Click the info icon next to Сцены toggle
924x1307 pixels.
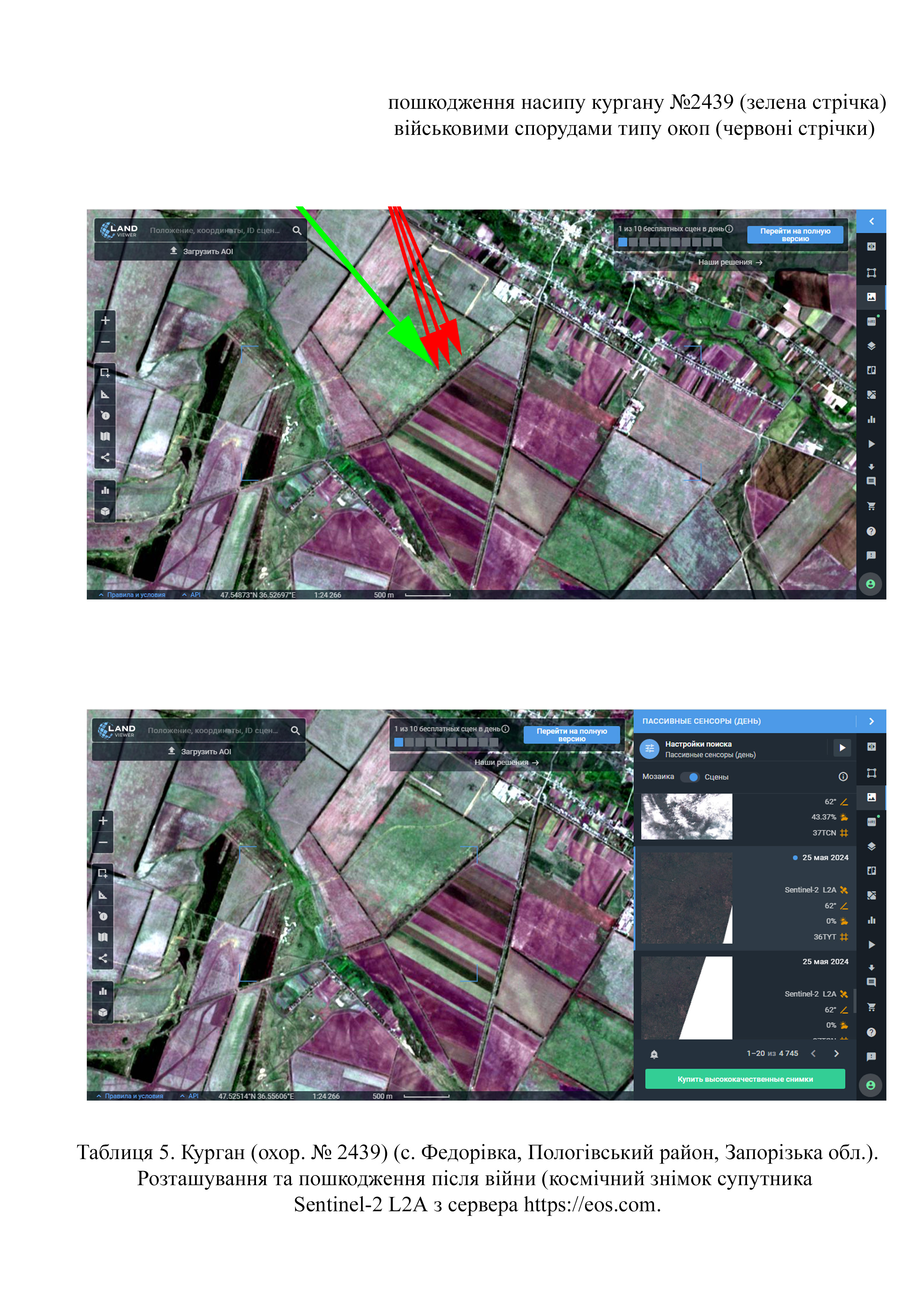[843, 776]
